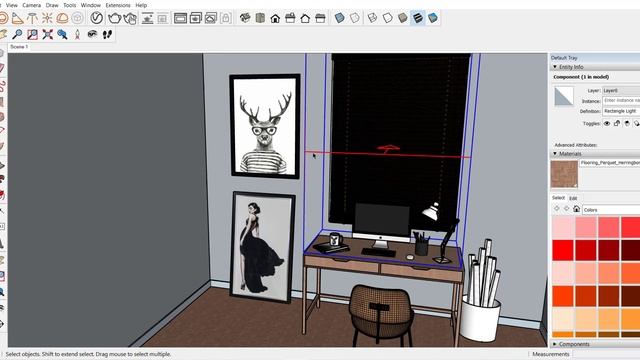Open the Help menu
The height and width of the screenshot is (360, 640).
tap(141, 5)
